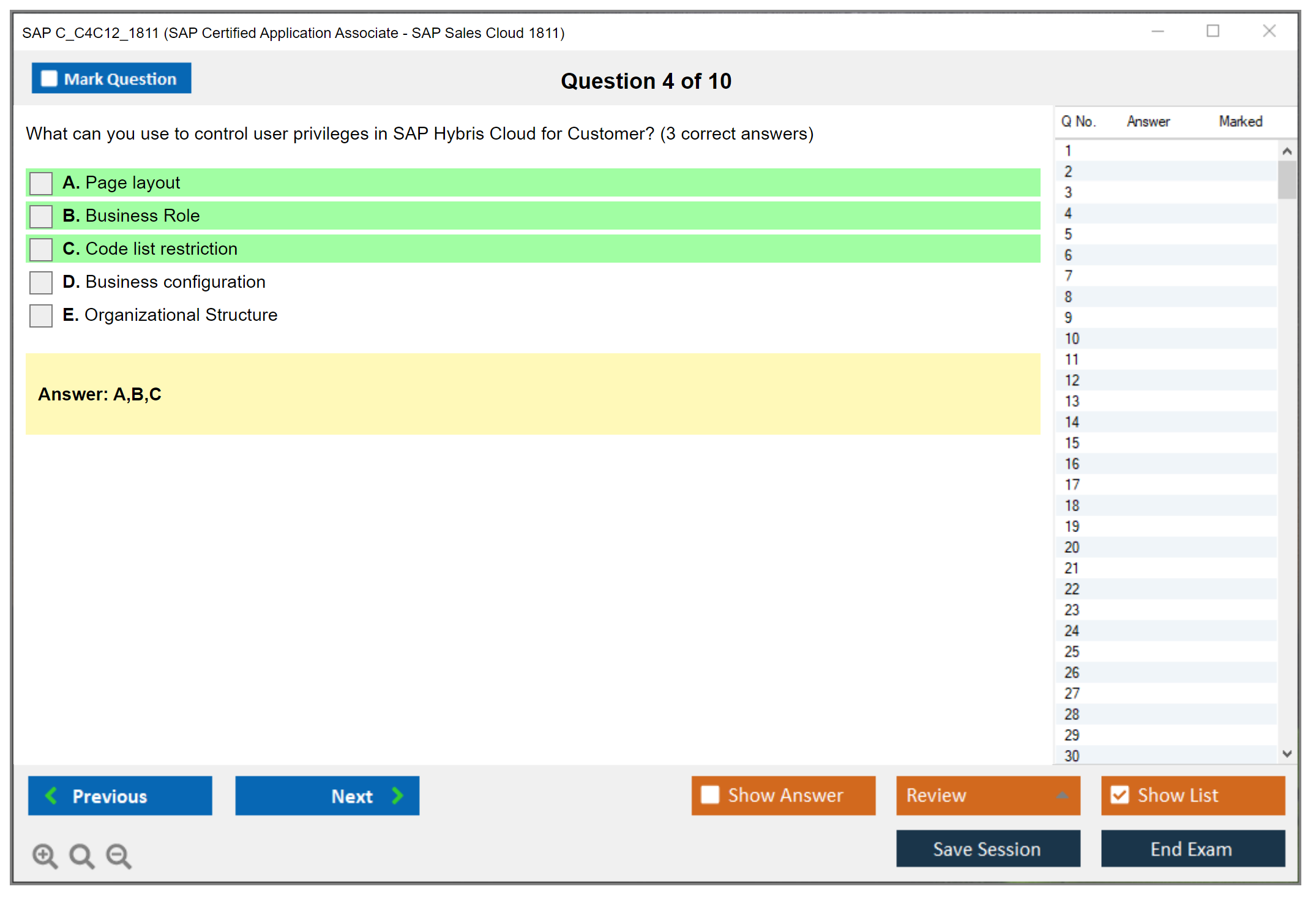Click the End Exam button
This screenshot has width=1316, height=900.
click(x=1192, y=849)
